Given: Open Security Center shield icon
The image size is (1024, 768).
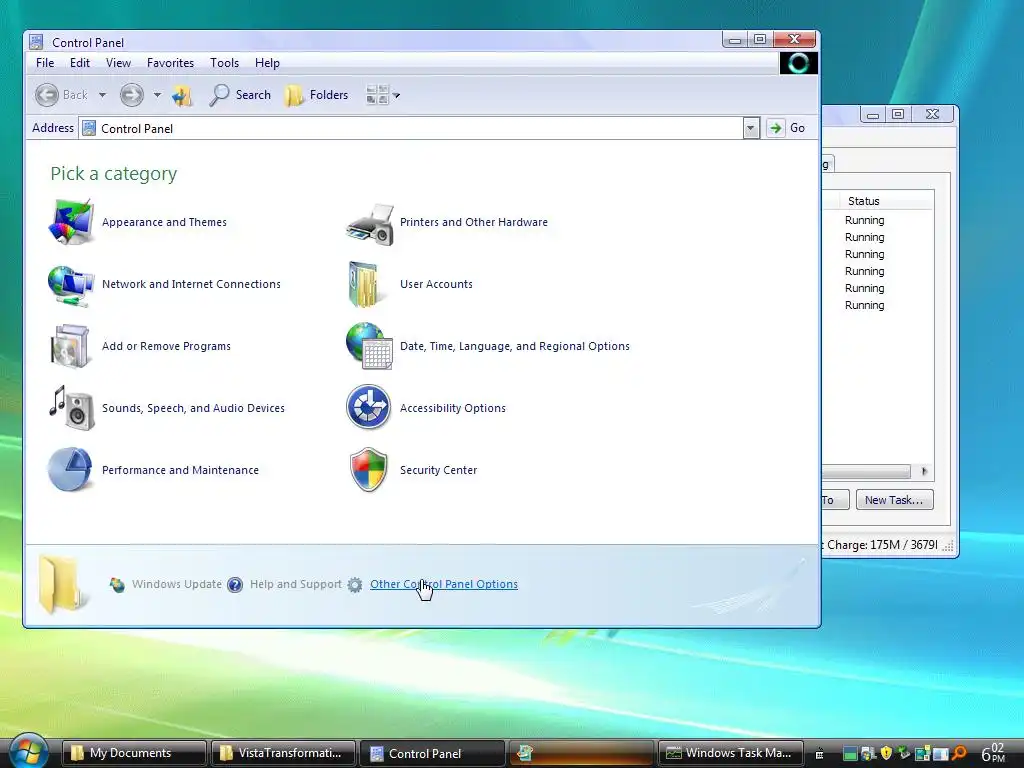Looking at the screenshot, I should point(369,470).
